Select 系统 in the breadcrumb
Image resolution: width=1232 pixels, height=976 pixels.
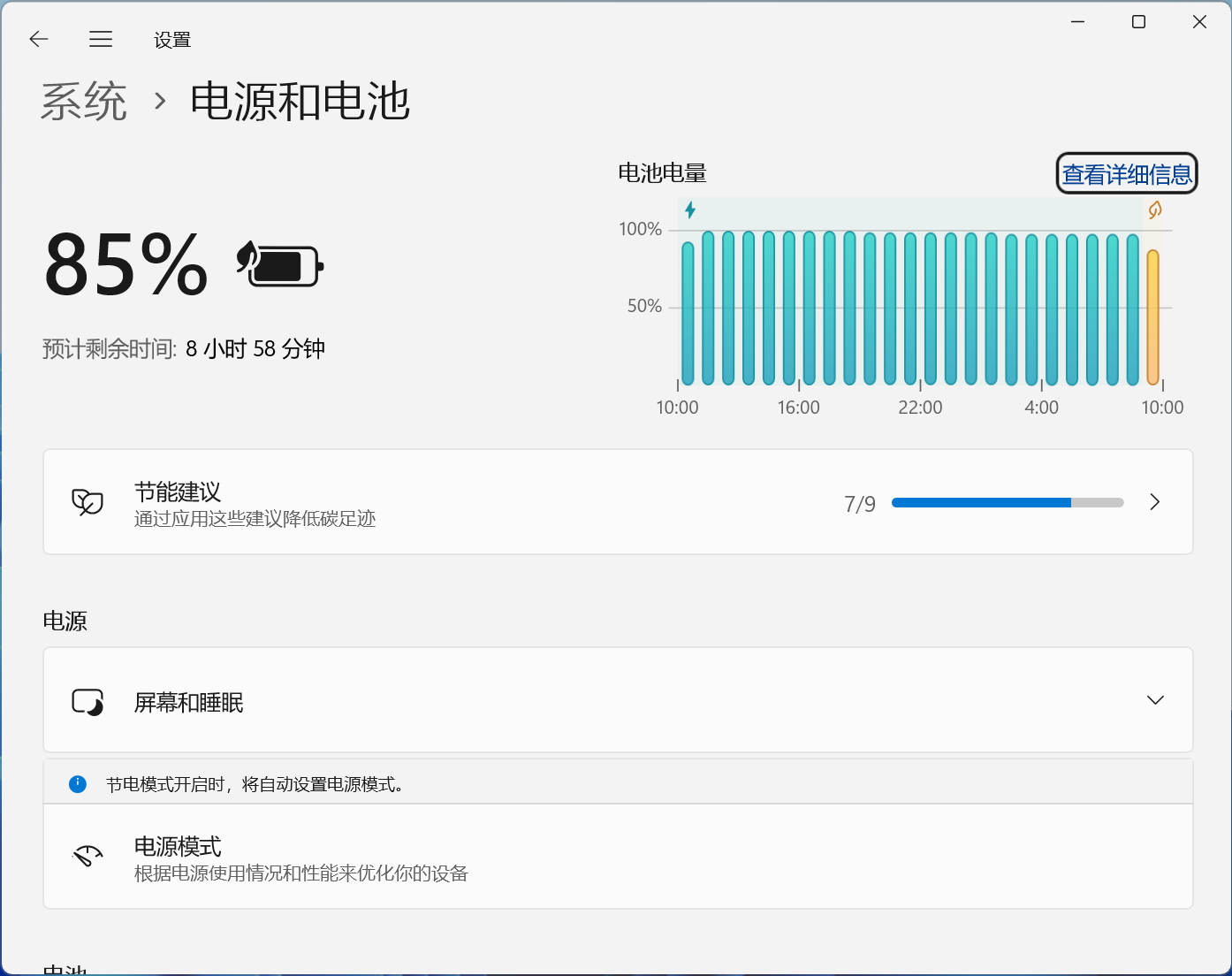(84, 102)
